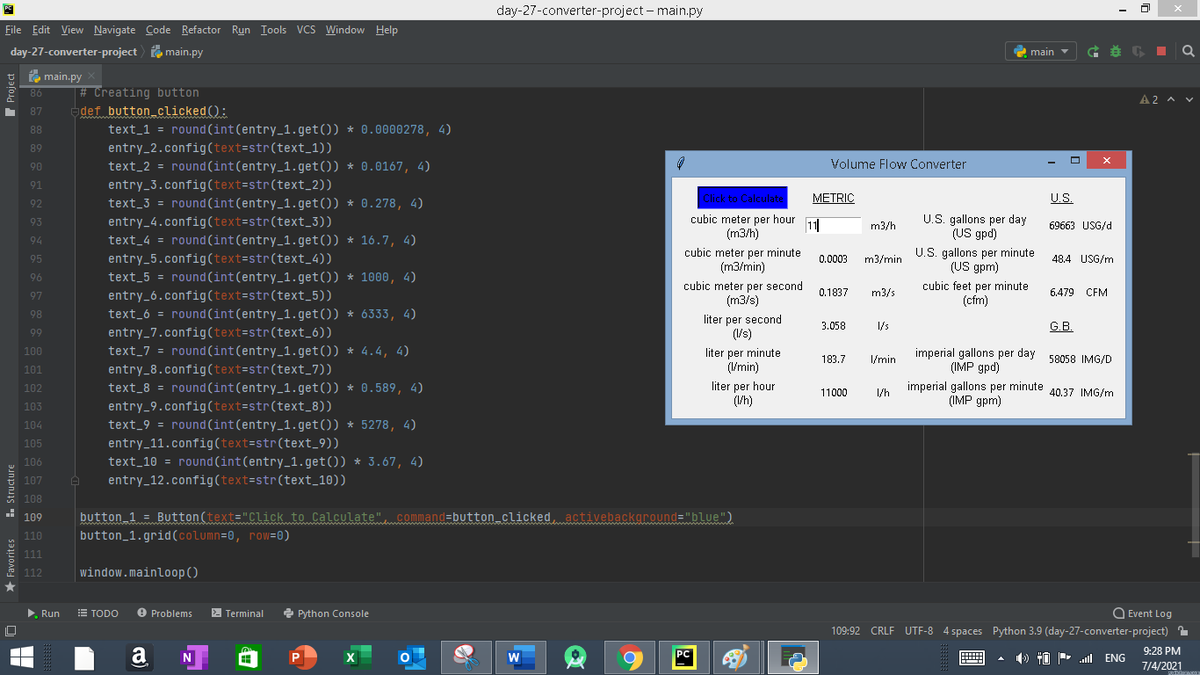Select the 0.0003 m3/min value
The height and width of the screenshot is (675, 1200).
pos(834,259)
